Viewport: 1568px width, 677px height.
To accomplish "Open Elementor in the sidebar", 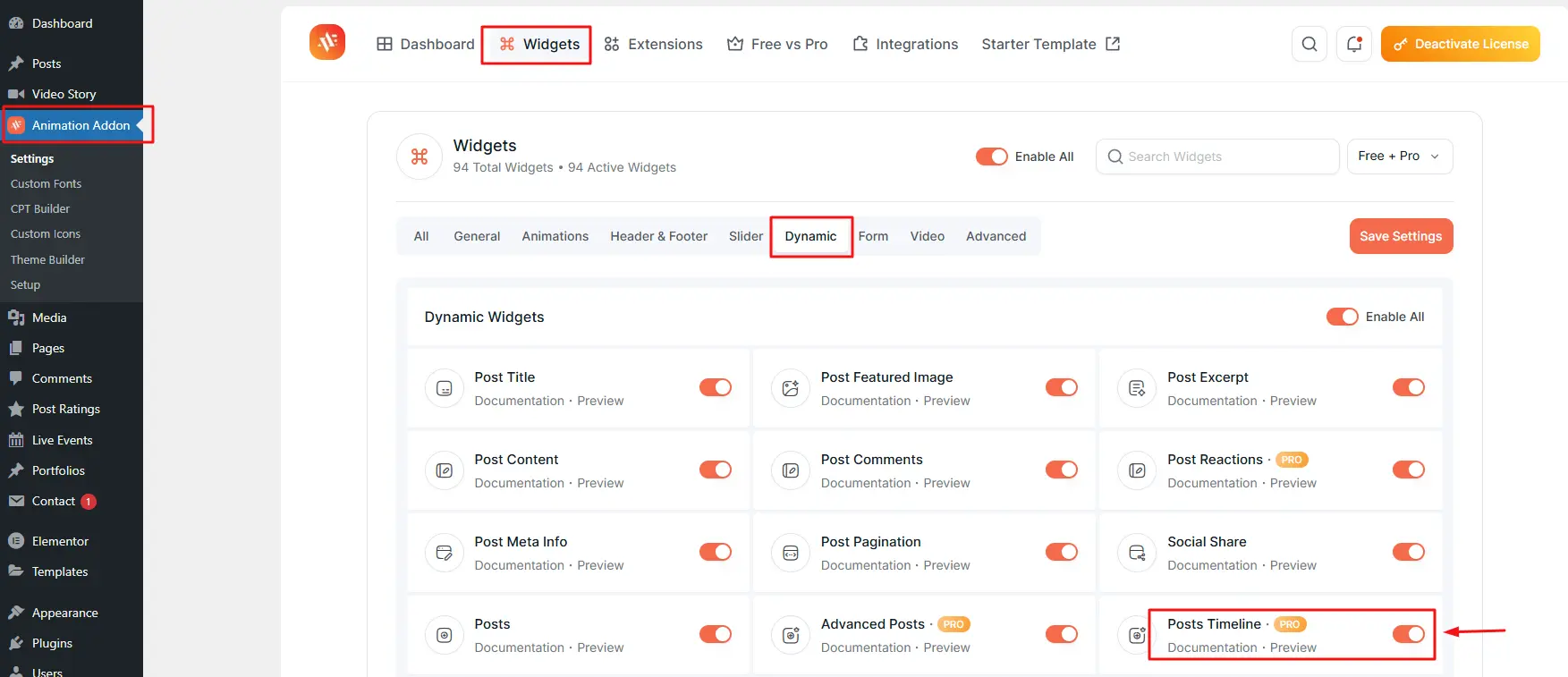I will point(72,541).
